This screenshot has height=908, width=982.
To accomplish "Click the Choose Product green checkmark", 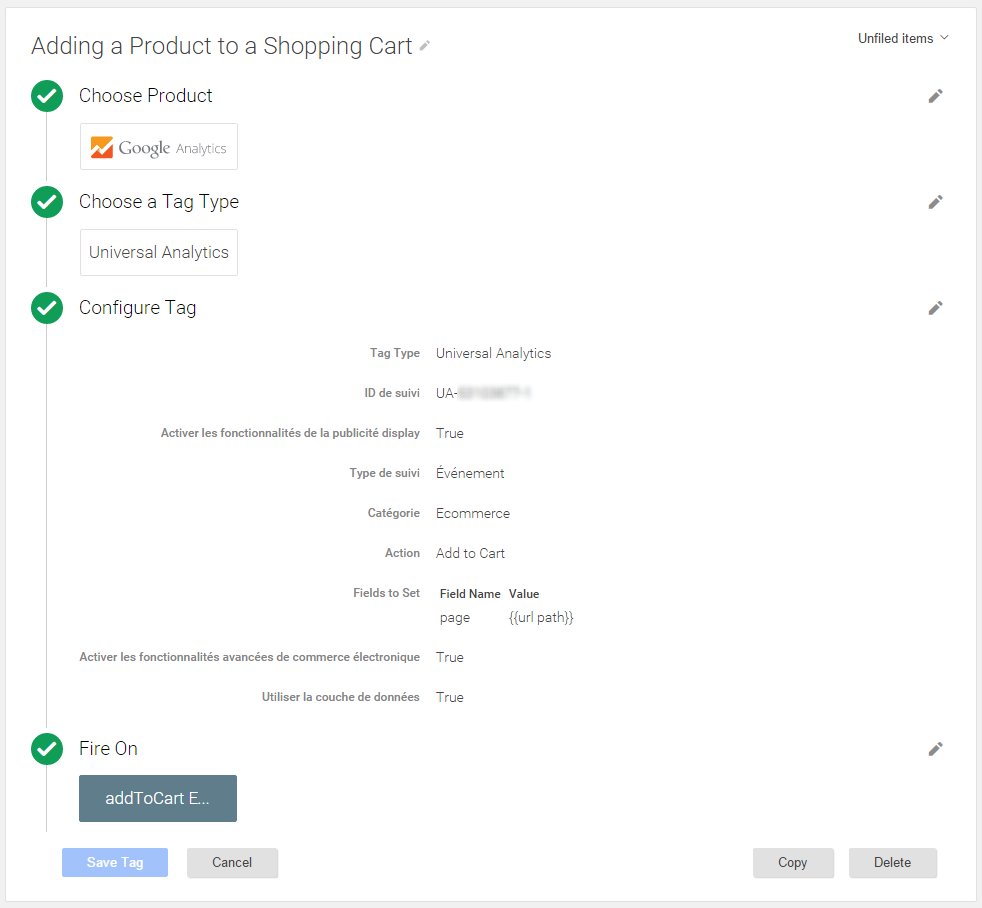I will 47,96.
